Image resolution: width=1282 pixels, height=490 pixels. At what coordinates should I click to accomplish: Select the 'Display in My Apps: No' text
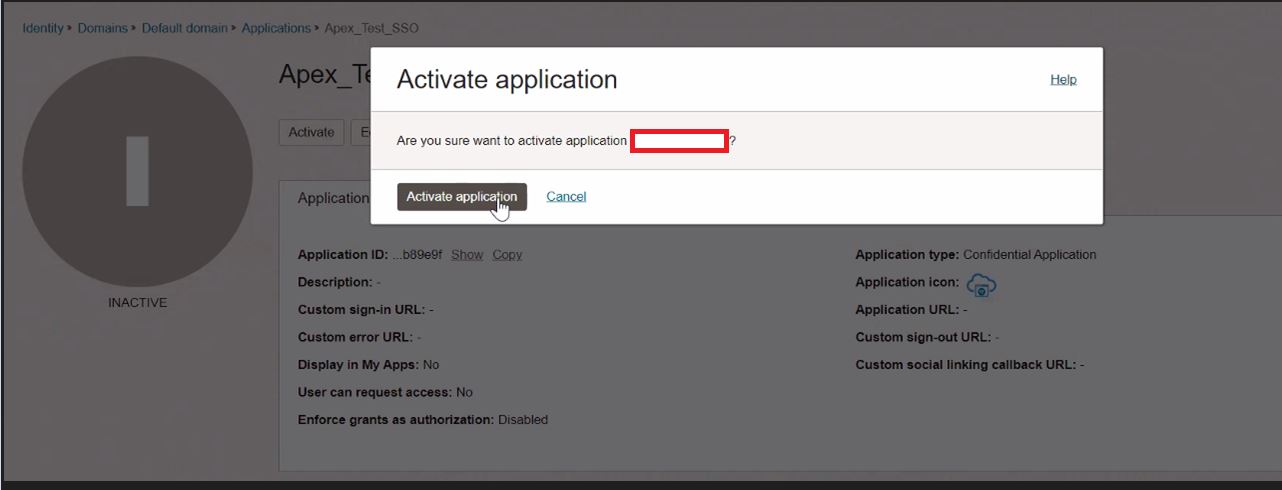[368, 365]
